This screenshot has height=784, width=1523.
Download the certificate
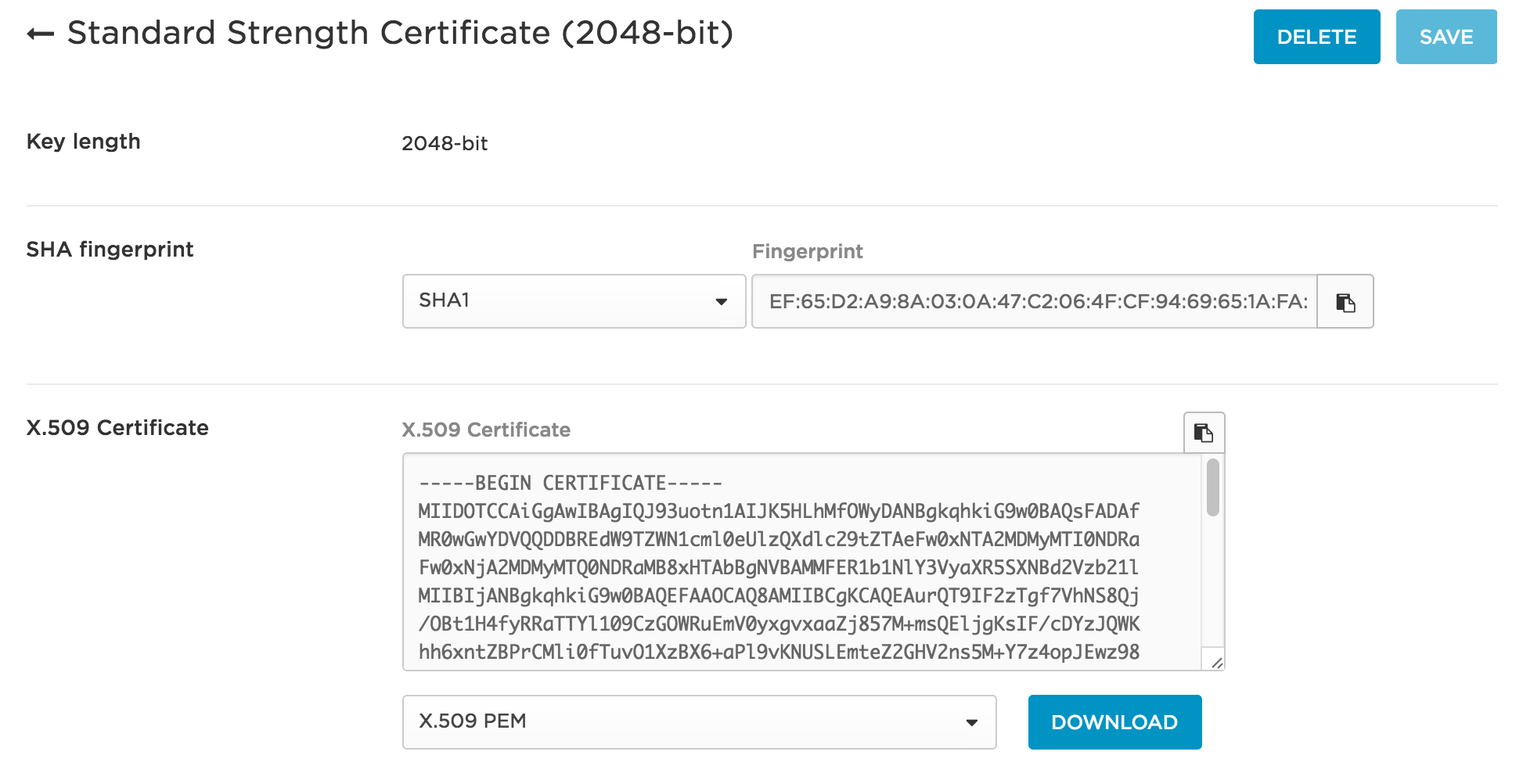pyautogui.click(x=1114, y=721)
